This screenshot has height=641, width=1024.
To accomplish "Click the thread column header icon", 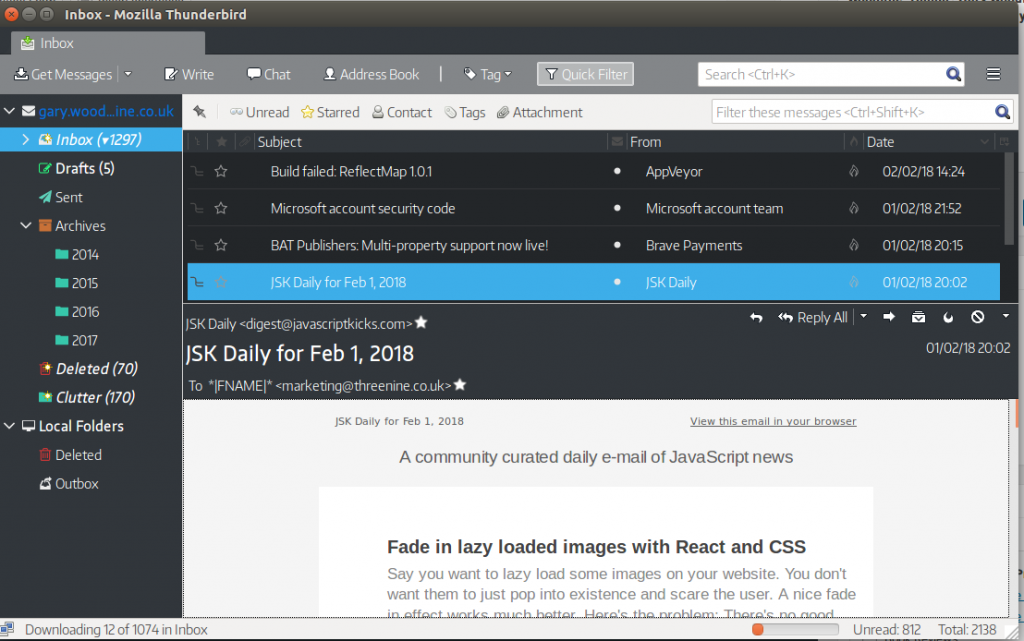I will coord(197,142).
